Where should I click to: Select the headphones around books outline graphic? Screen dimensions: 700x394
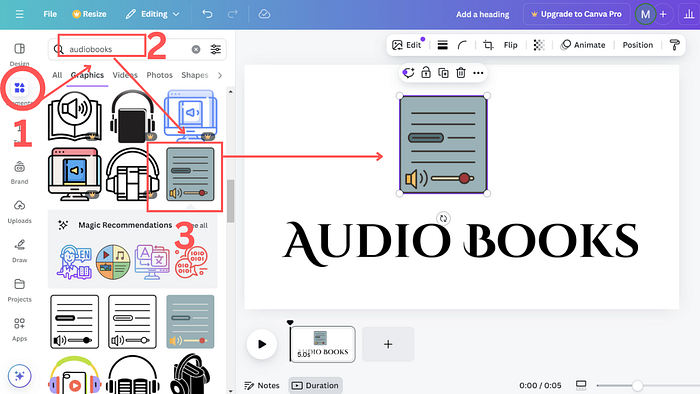point(133,174)
